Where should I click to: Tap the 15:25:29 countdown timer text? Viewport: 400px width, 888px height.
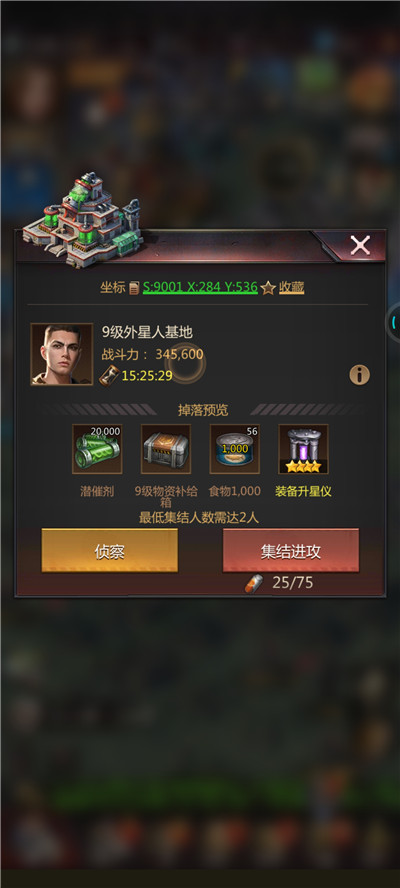point(147,375)
